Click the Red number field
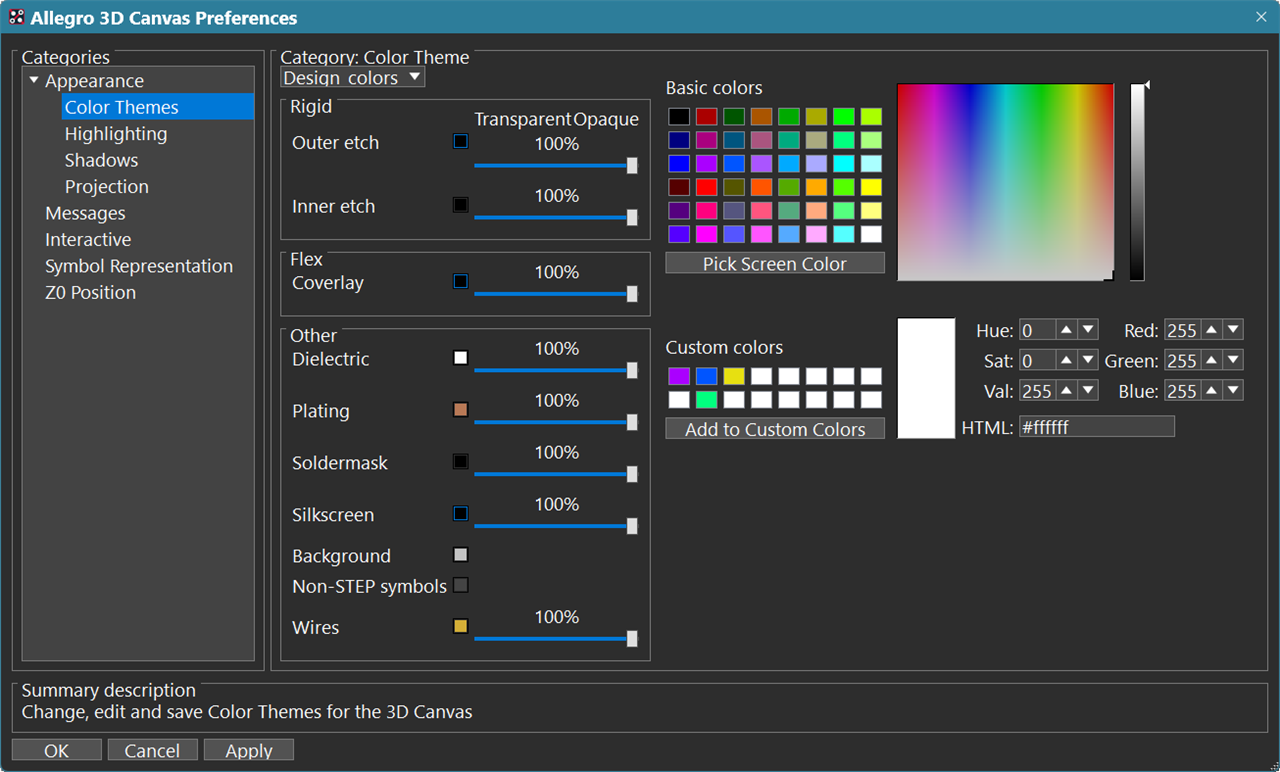This screenshot has height=772, width=1280. 1183,330
